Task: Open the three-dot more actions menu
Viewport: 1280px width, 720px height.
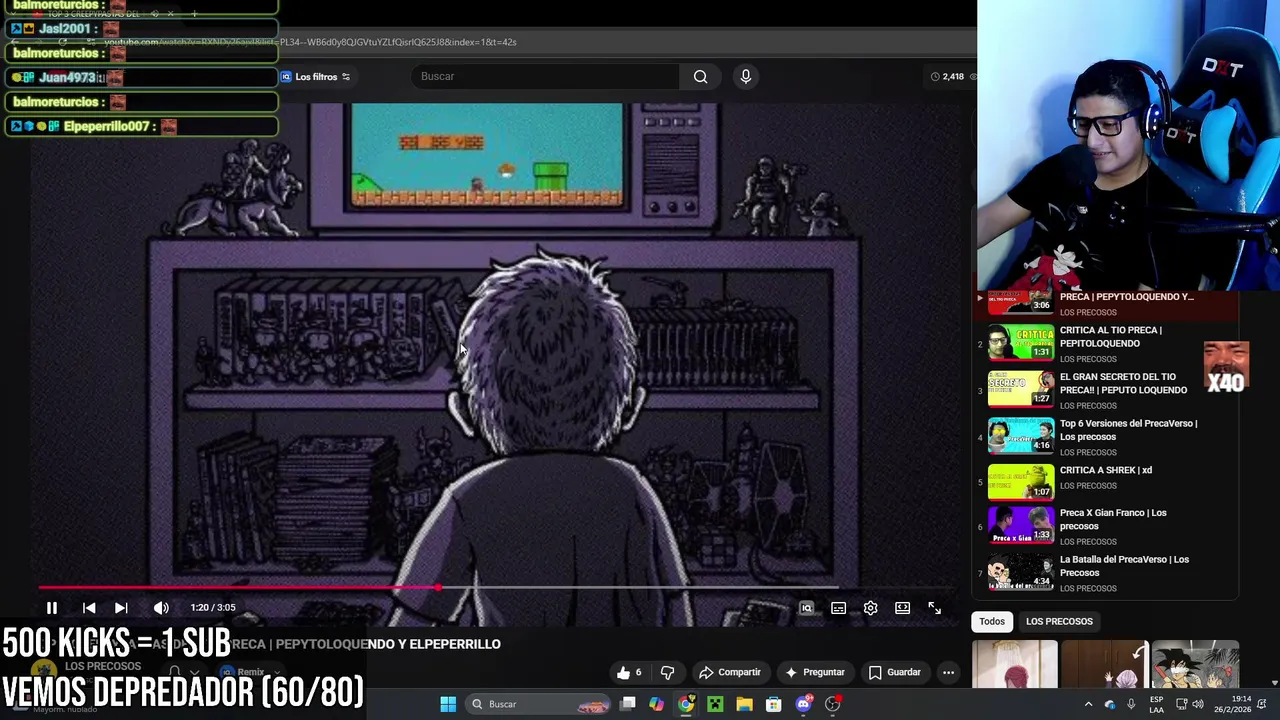Action: 948,672
